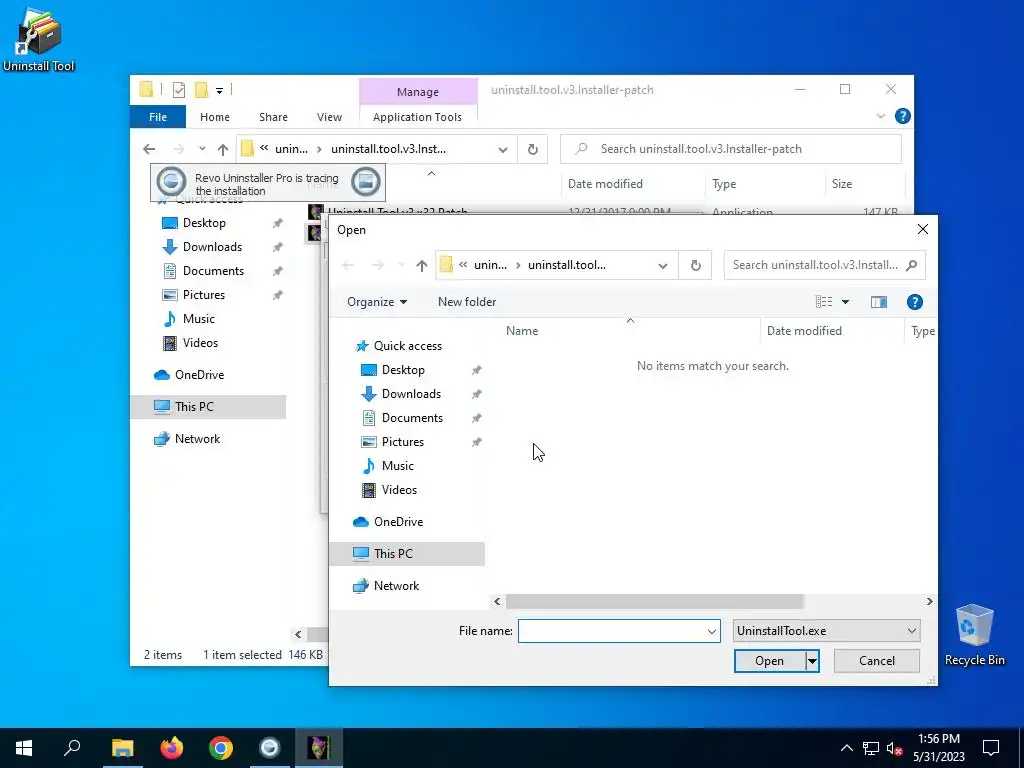
Task: Switch to the Home ribbon tab
Action: pos(215,117)
